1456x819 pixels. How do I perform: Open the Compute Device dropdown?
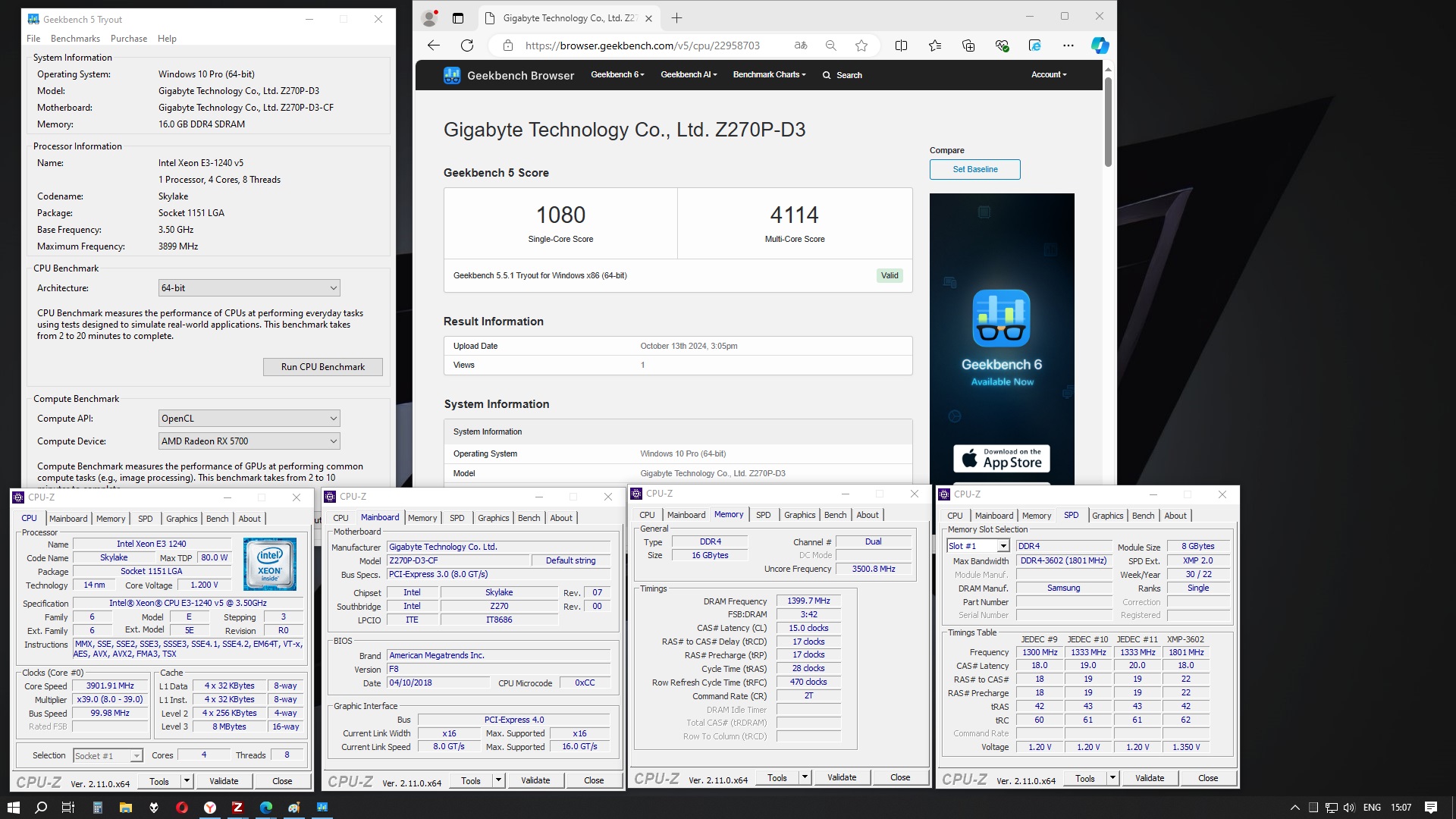[x=249, y=441]
